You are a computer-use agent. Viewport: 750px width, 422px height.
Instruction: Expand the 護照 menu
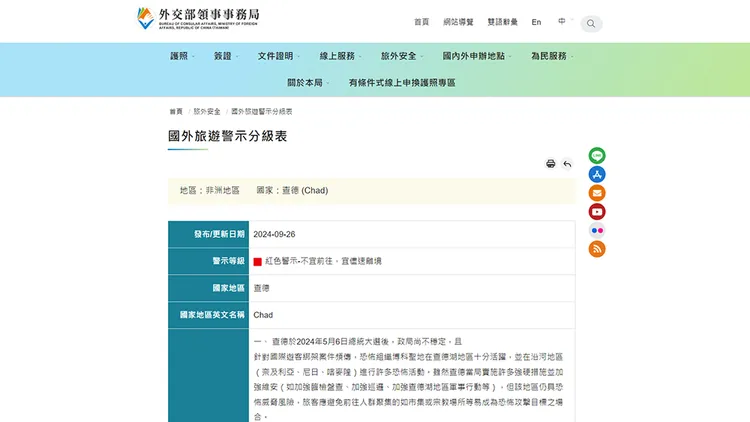coord(182,56)
